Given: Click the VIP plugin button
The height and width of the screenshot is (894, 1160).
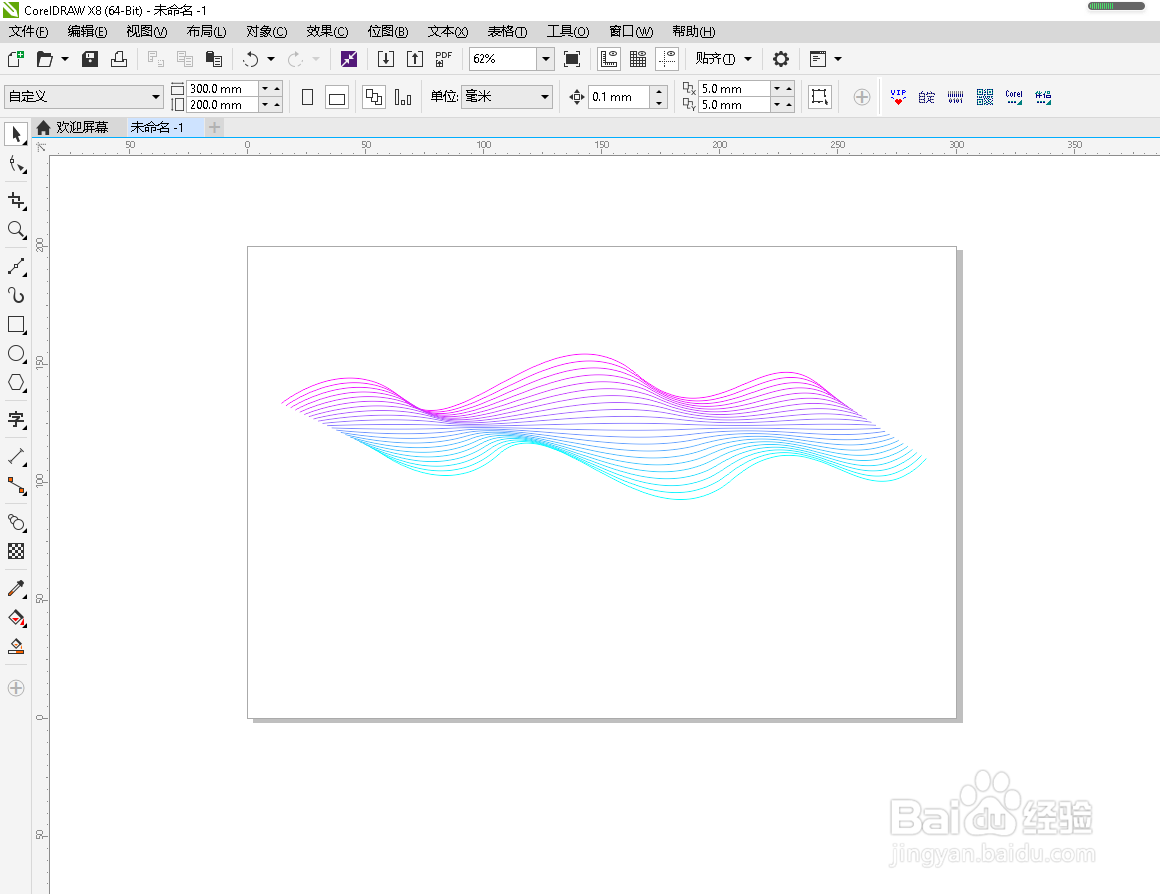Looking at the screenshot, I should point(898,97).
